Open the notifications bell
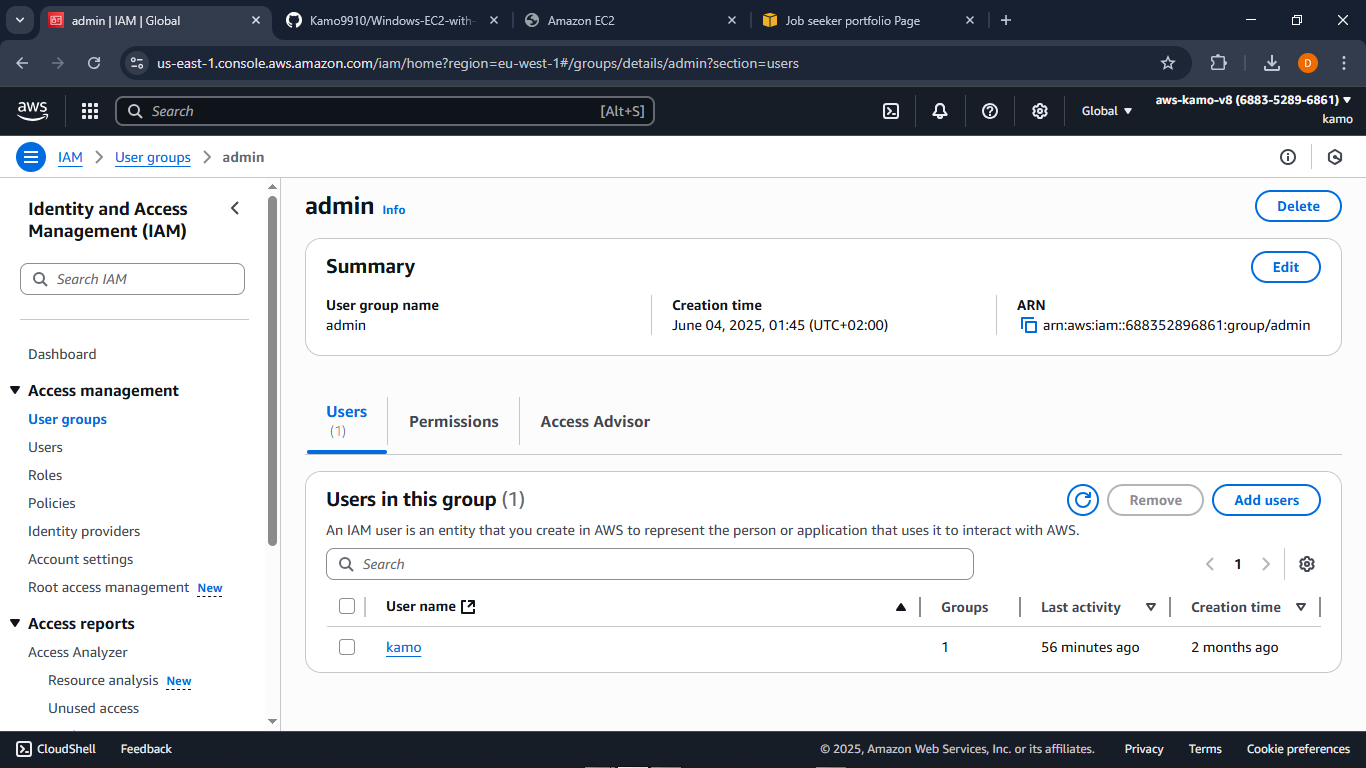The image size is (1366, 768). (940, 111)
